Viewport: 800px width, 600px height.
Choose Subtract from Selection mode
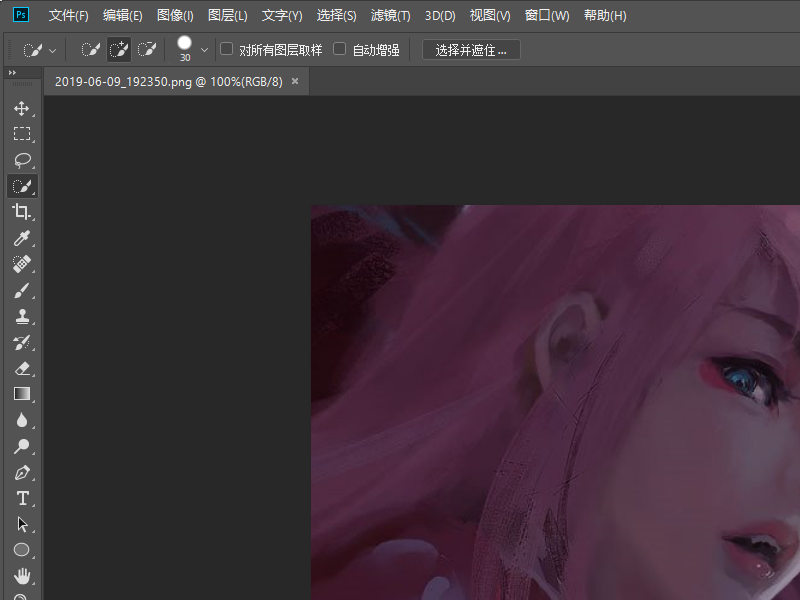(x=147, y=49)
